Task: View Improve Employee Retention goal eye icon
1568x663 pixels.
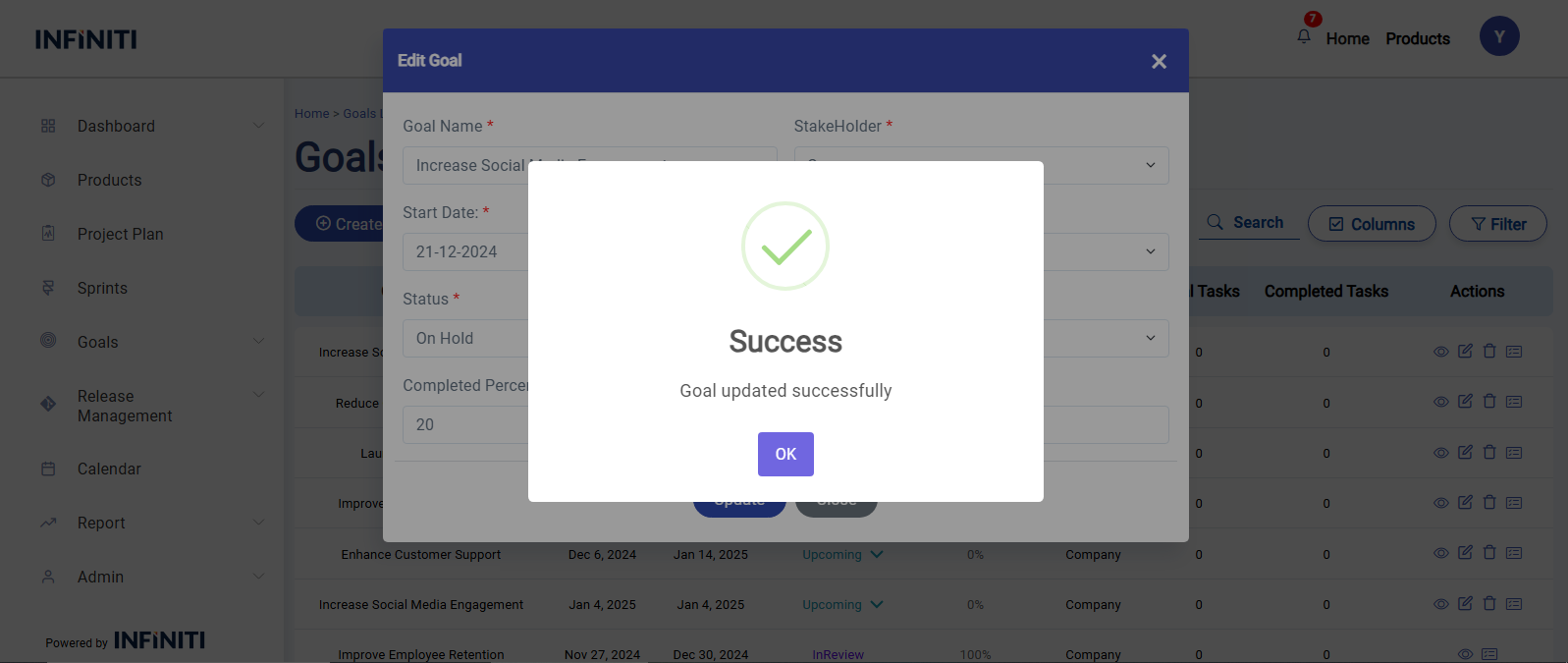Action: (1465, 654)
